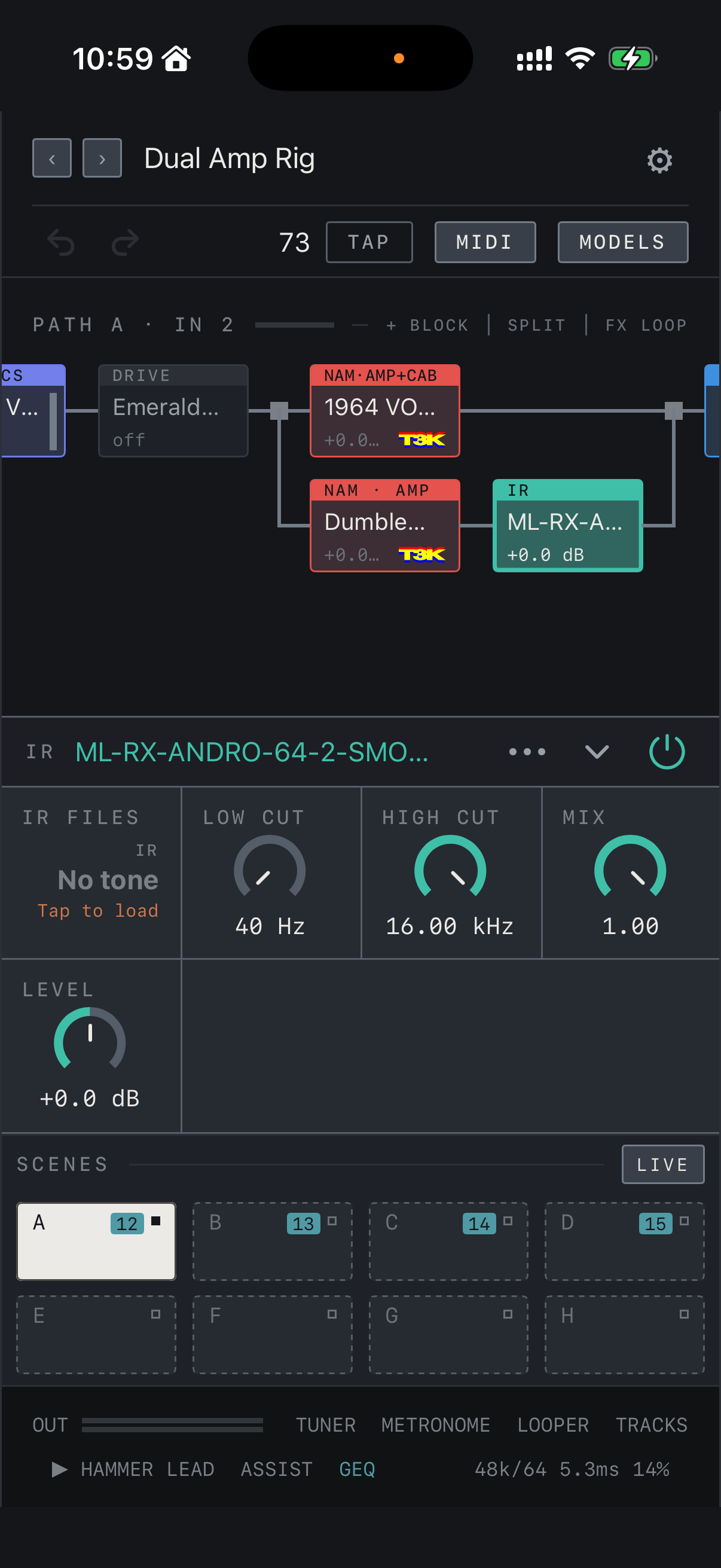Toggle the square indicator on scene E

156,1314
